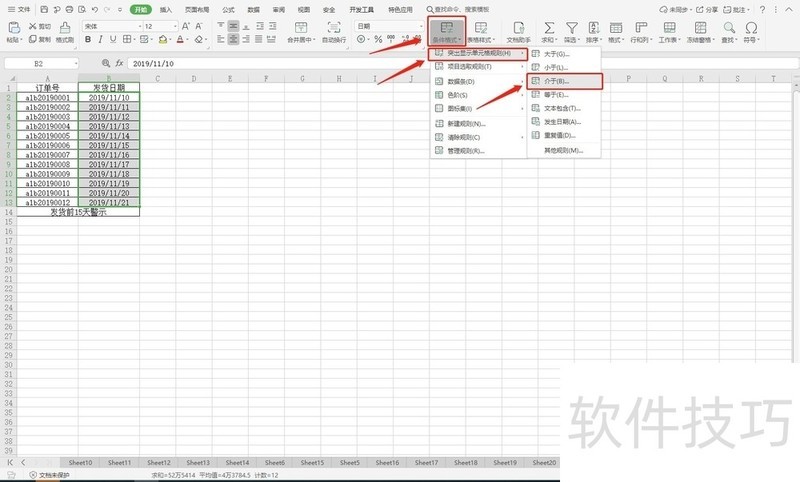The image size is (800, 482).
Task: Toggle Italic formatting
Action: [101, 39]
